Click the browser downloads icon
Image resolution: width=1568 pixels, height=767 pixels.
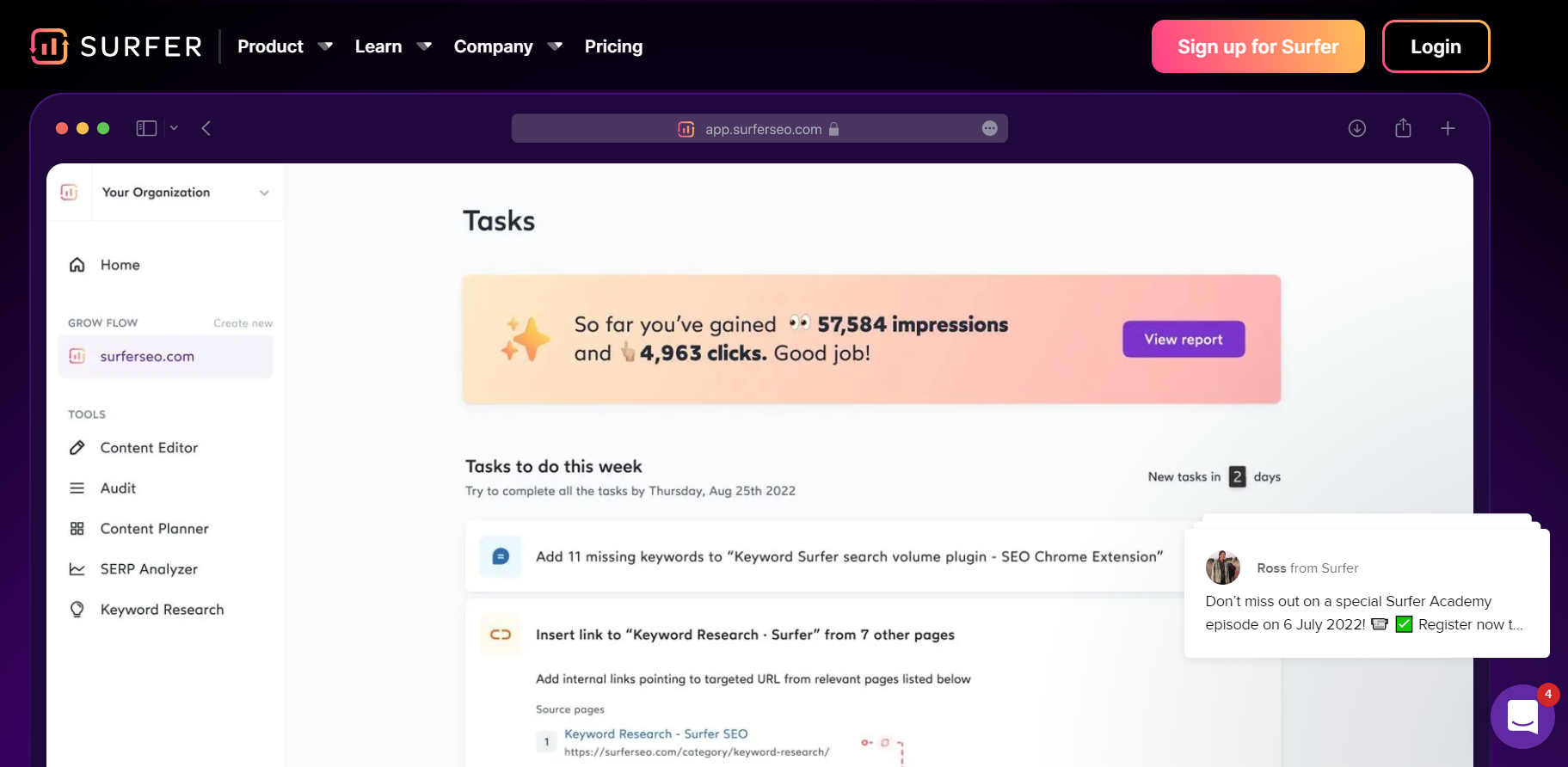tap(1357, 128)
